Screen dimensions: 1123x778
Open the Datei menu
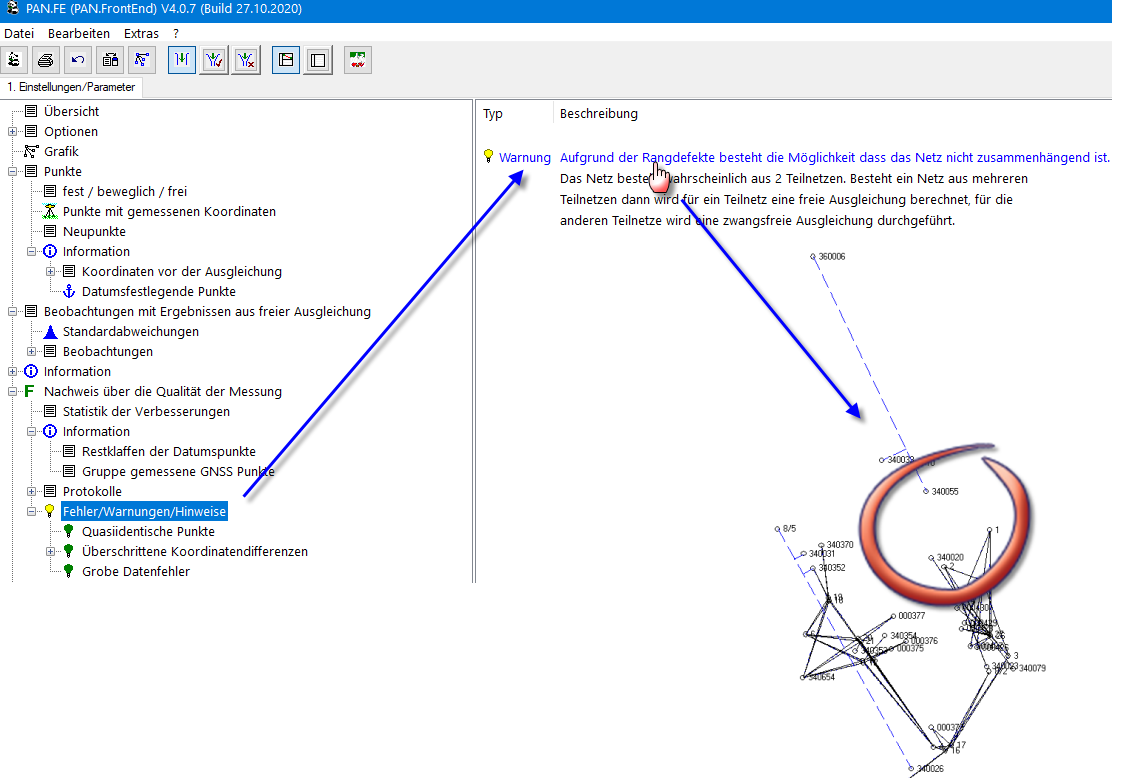19,33
